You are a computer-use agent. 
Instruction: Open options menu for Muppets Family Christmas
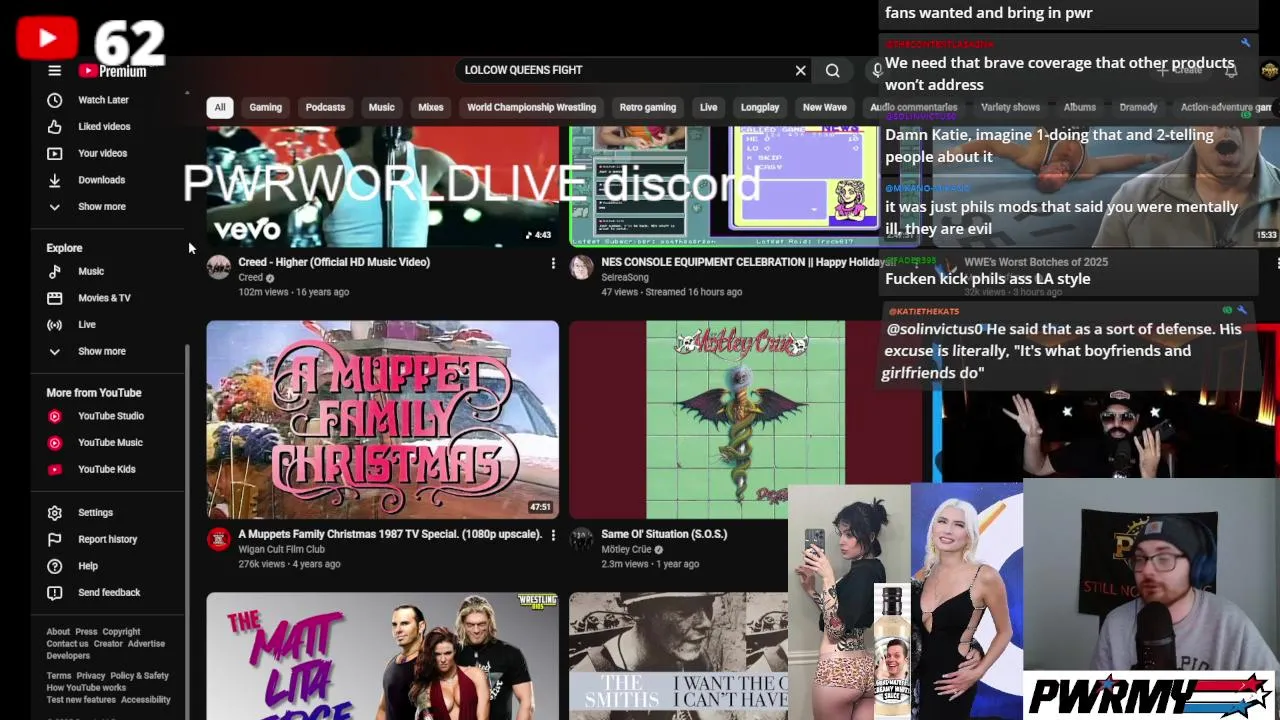(x=553, y=535)
